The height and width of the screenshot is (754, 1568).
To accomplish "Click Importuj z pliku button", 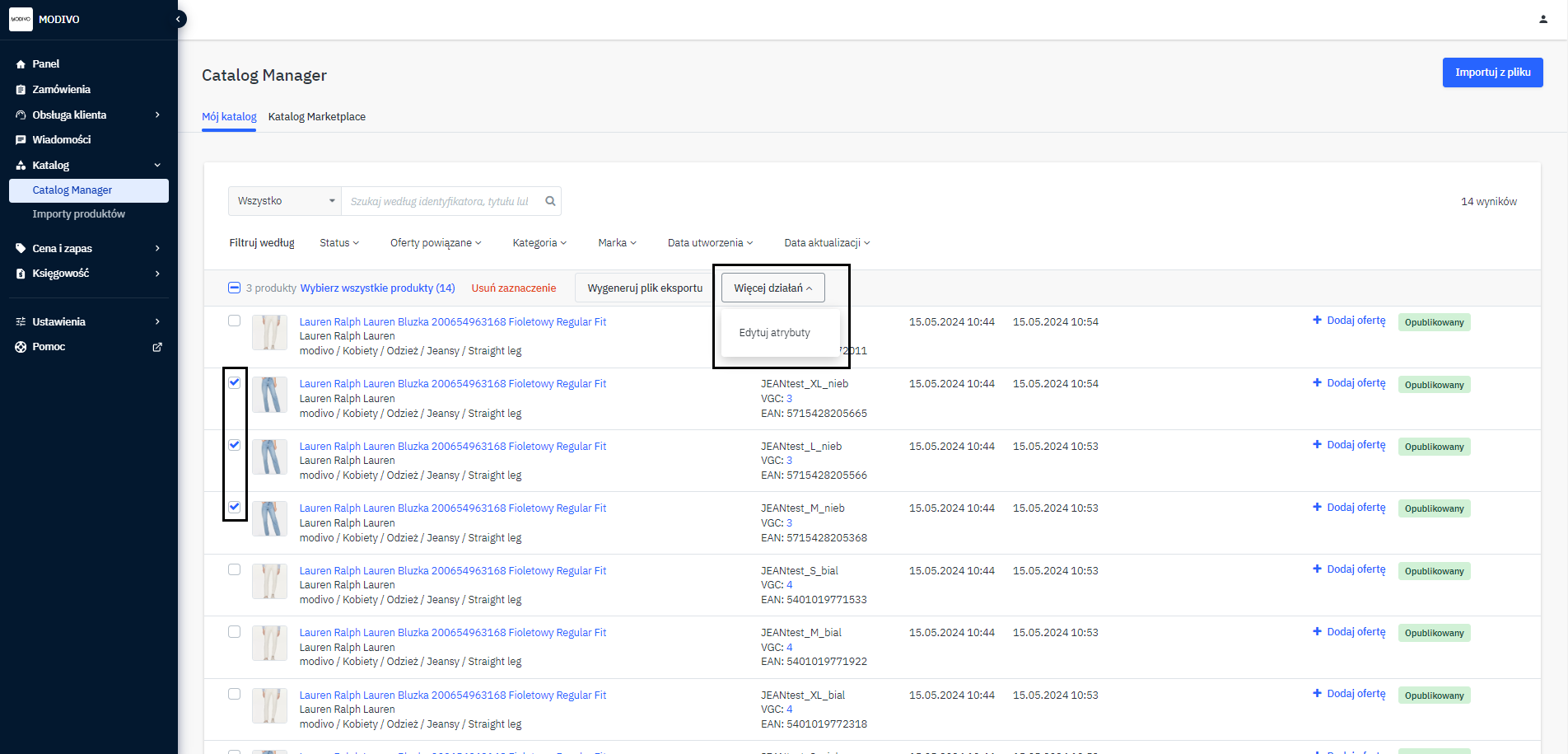I will tap(1492, 73).
